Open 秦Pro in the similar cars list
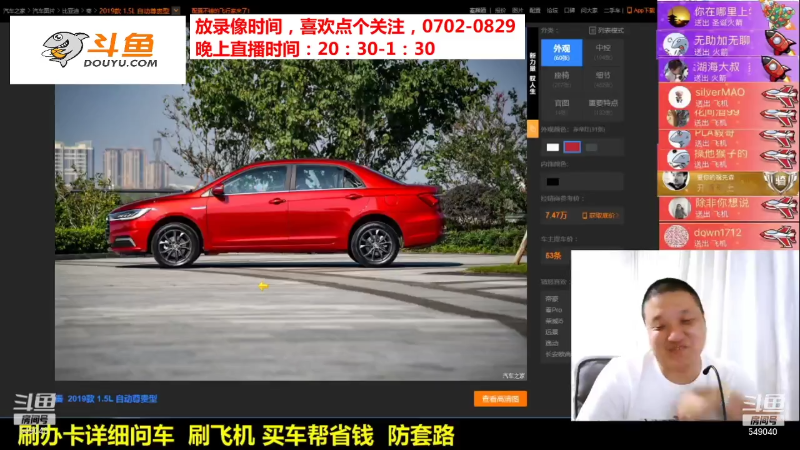800x450 pixels. (554, 310)
